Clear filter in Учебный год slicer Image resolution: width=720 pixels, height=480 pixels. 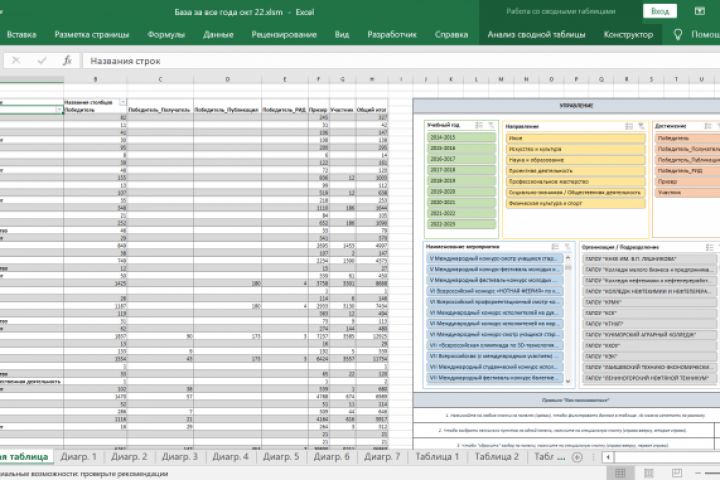[491, 125]
